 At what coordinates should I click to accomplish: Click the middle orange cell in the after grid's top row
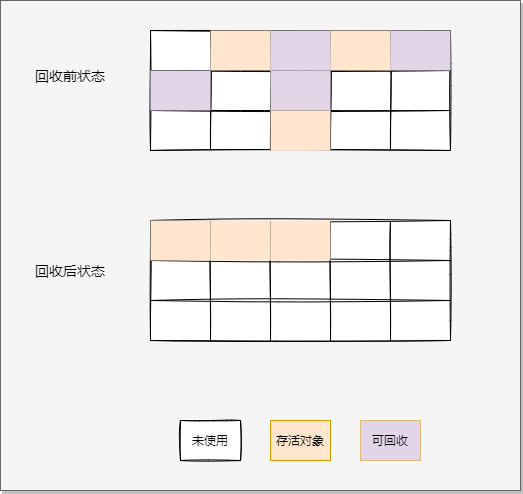(x=240, y=240)
